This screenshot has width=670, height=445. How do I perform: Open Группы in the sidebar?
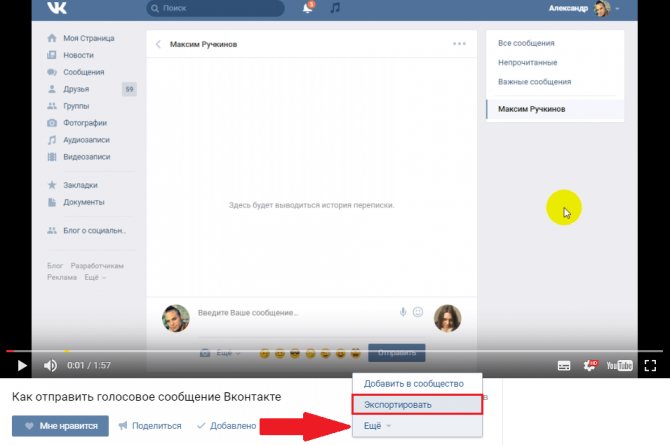(x=76, y=106)
